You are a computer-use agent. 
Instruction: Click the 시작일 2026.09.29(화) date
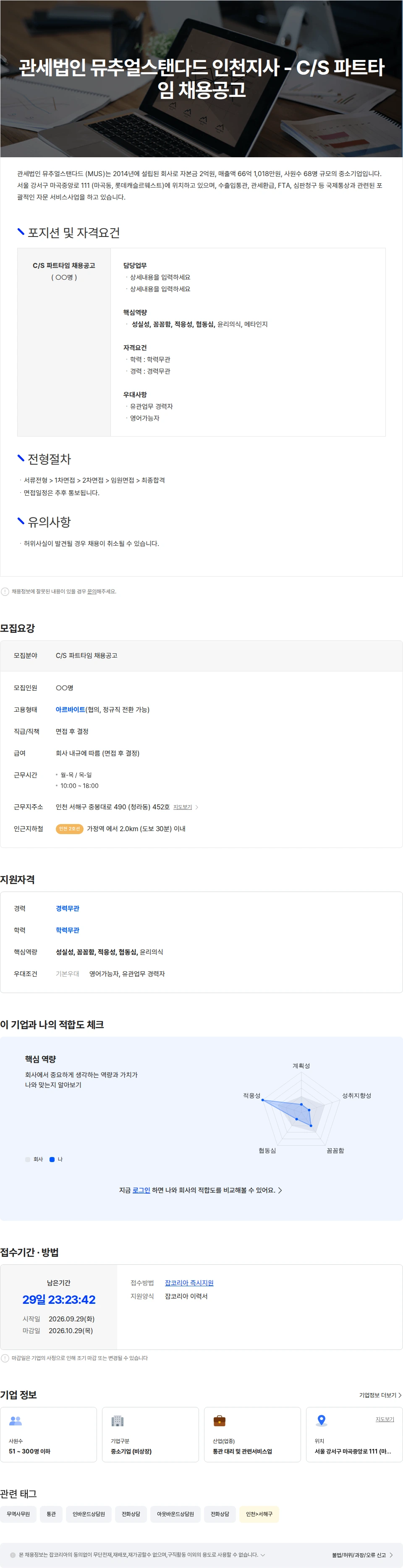pyautogui.click(x=71, y=1318)
